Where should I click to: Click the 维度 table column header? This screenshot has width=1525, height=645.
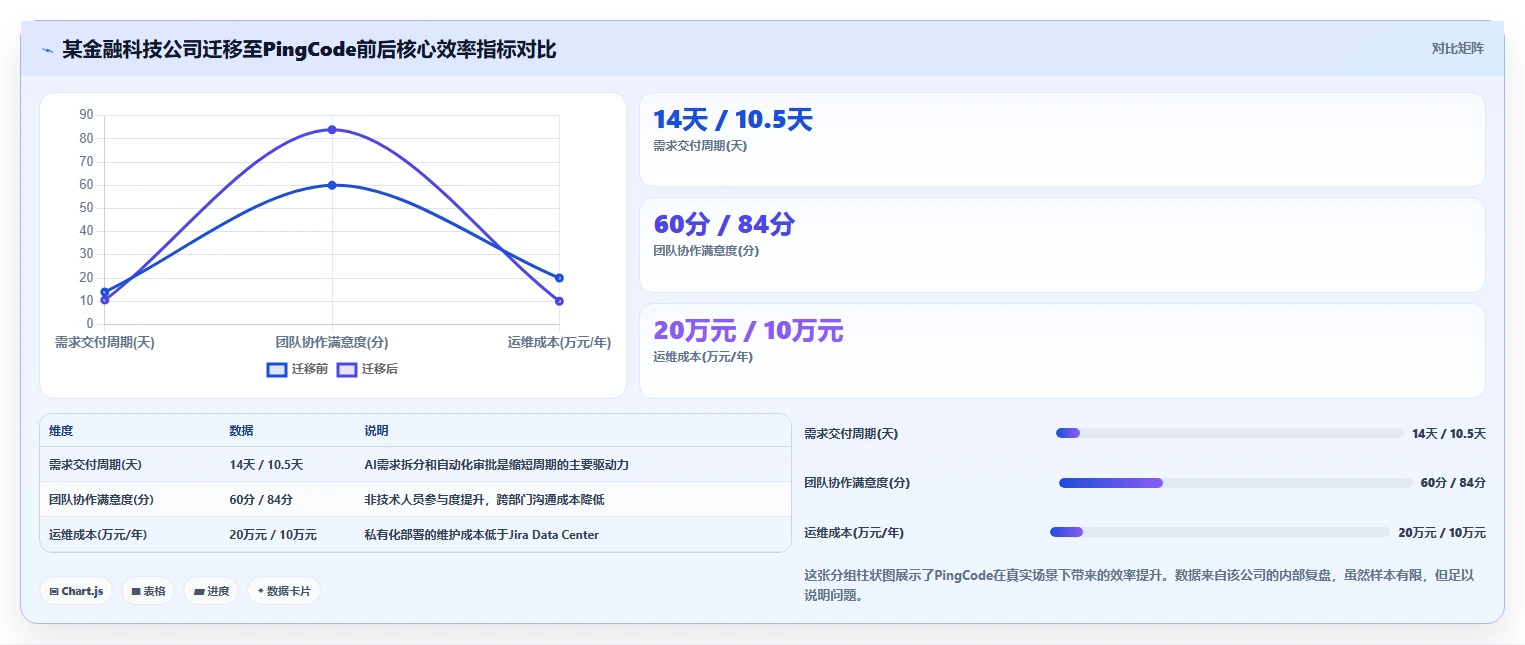pyautogui.click(x=130, y=431)
